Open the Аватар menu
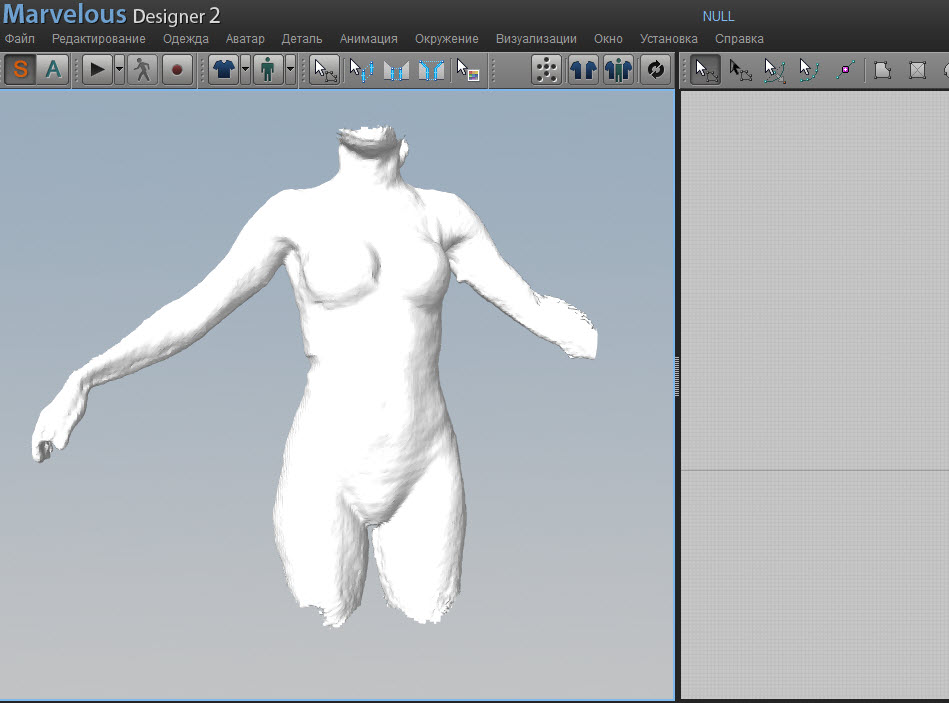 pyautogui.click(x=245, y=39)
